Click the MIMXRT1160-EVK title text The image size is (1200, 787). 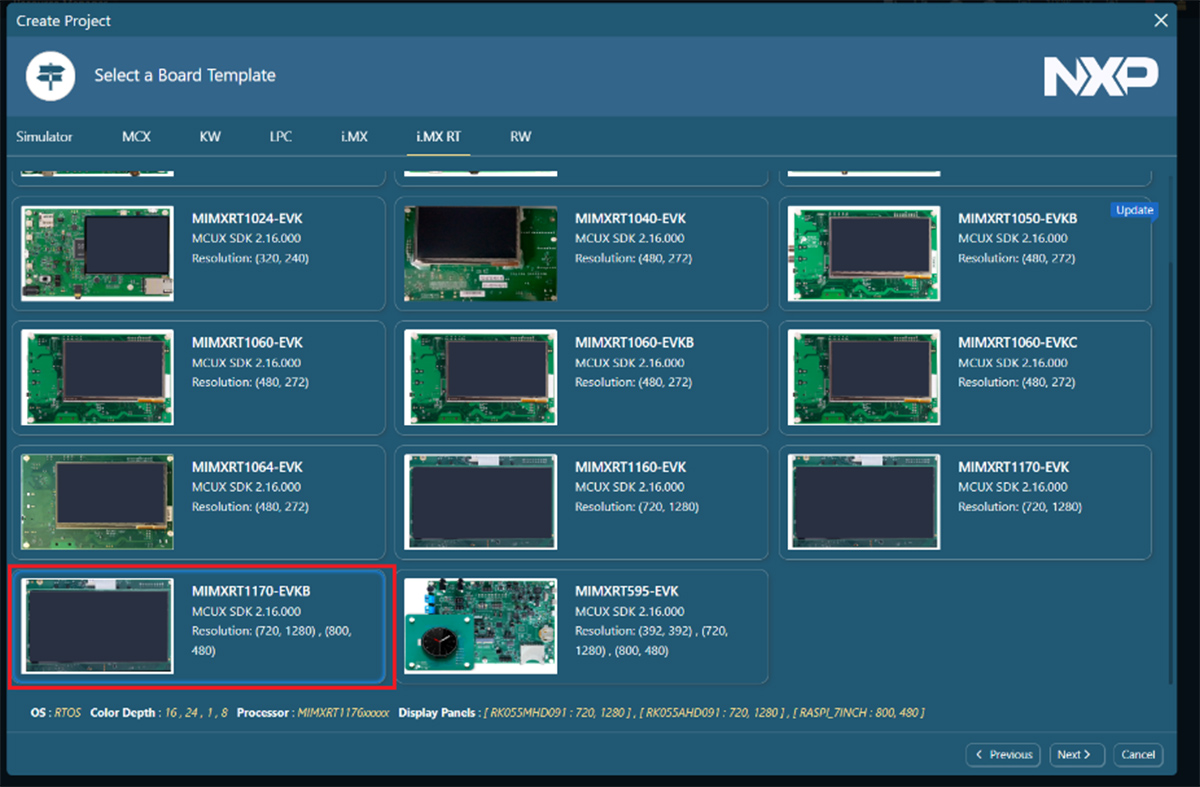pyautogui.click(x=630, y=467)
